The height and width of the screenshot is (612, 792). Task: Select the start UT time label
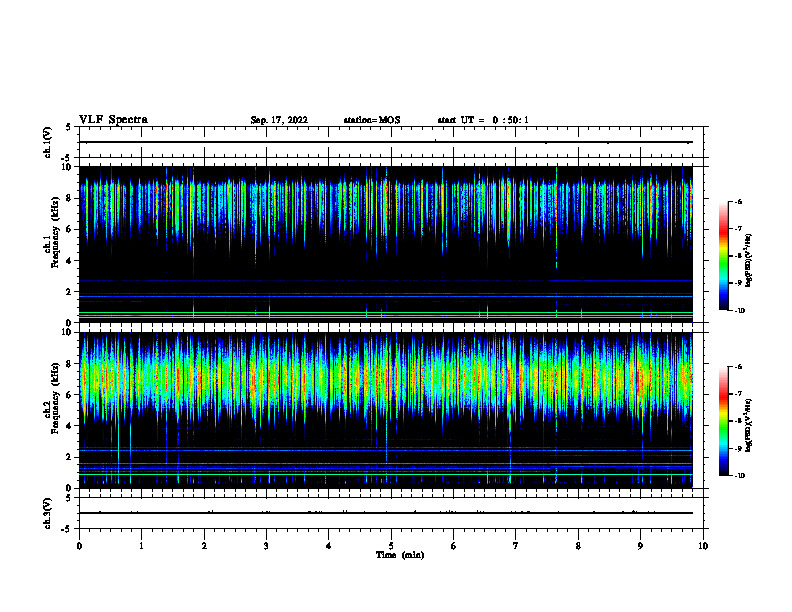click(x=483, y=120)
